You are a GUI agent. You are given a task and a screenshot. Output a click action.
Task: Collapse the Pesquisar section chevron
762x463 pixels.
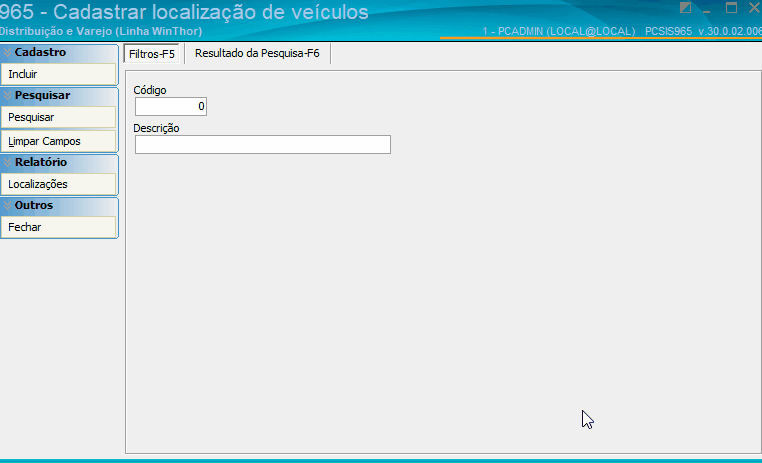[7, 95]
